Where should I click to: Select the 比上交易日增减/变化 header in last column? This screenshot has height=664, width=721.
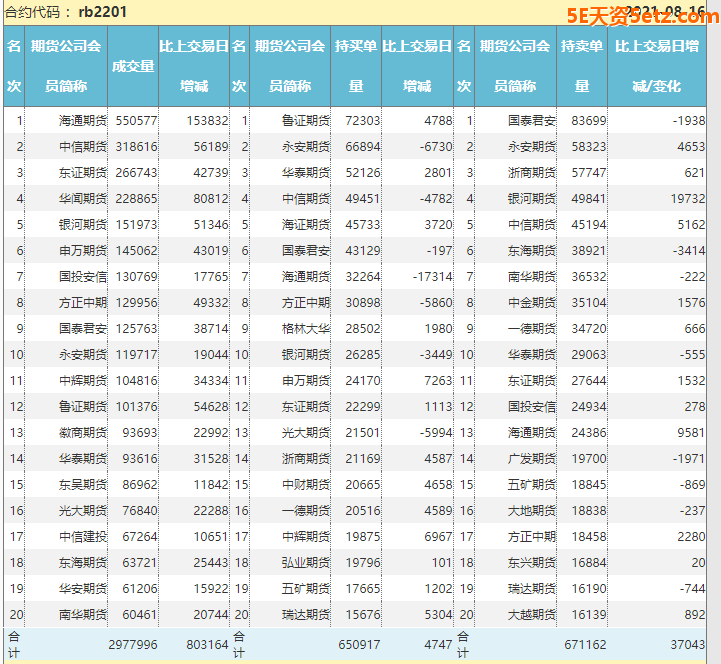click(x=656, y=66)
